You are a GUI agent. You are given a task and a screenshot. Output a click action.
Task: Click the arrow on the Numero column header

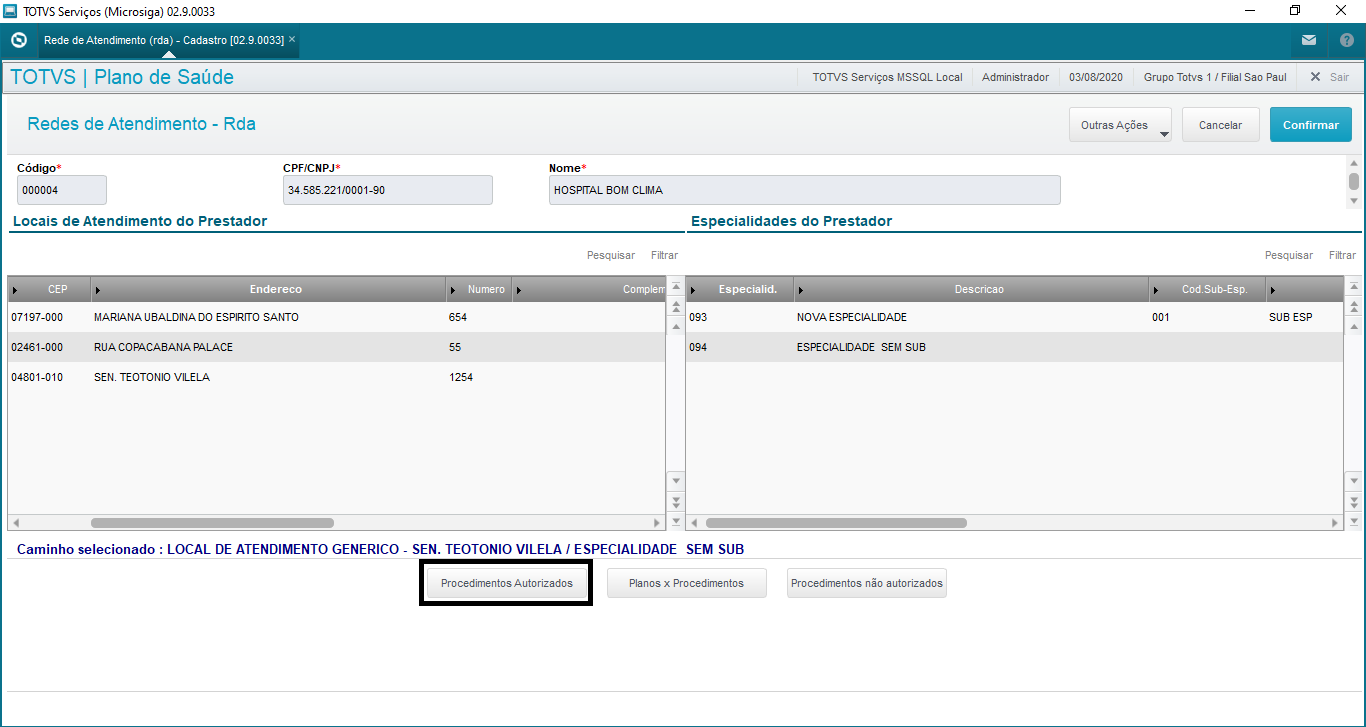point(454,290)
